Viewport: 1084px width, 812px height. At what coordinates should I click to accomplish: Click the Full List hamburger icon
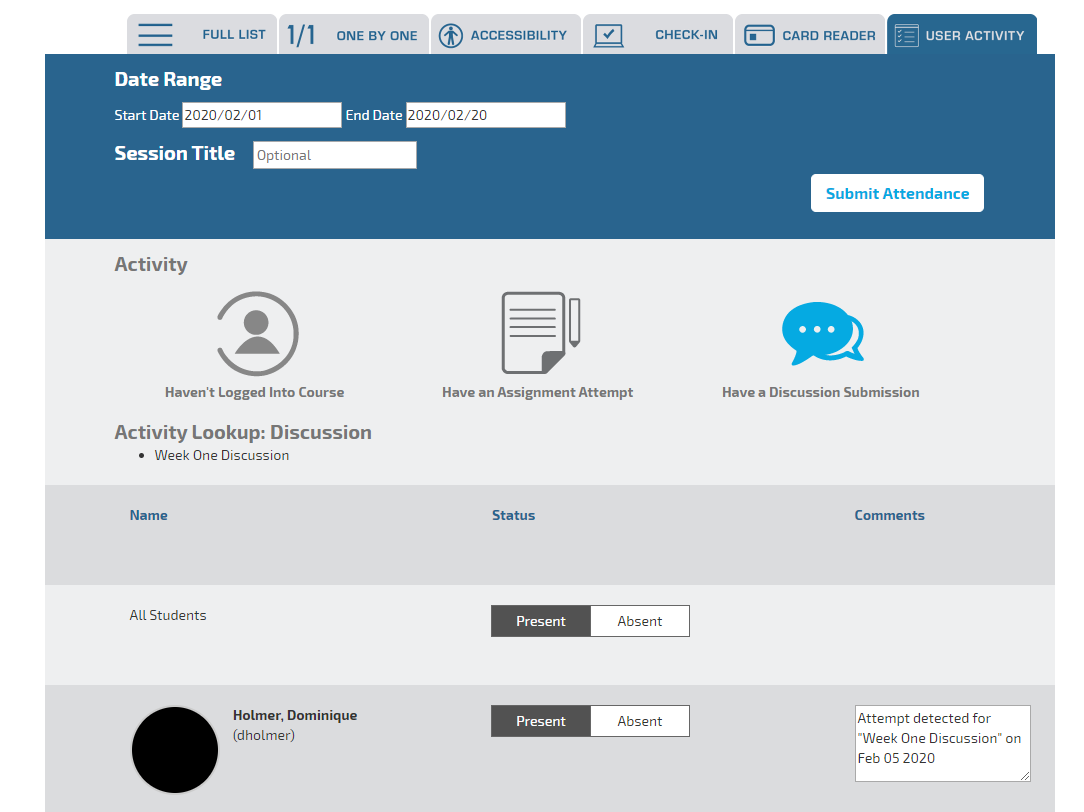156,35
